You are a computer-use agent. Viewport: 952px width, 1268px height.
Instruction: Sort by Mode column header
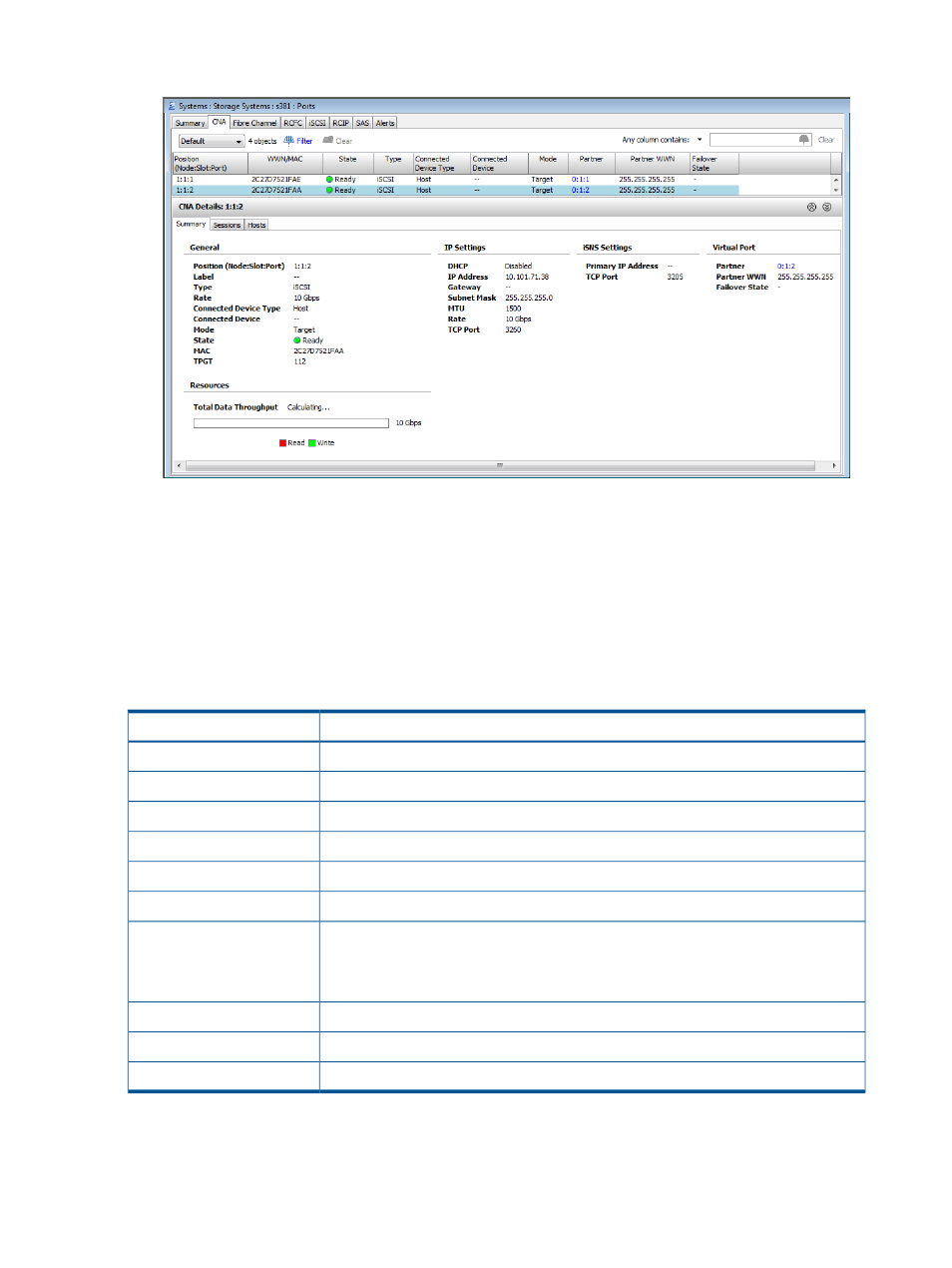pyautogui.click(x=548, y=164)
